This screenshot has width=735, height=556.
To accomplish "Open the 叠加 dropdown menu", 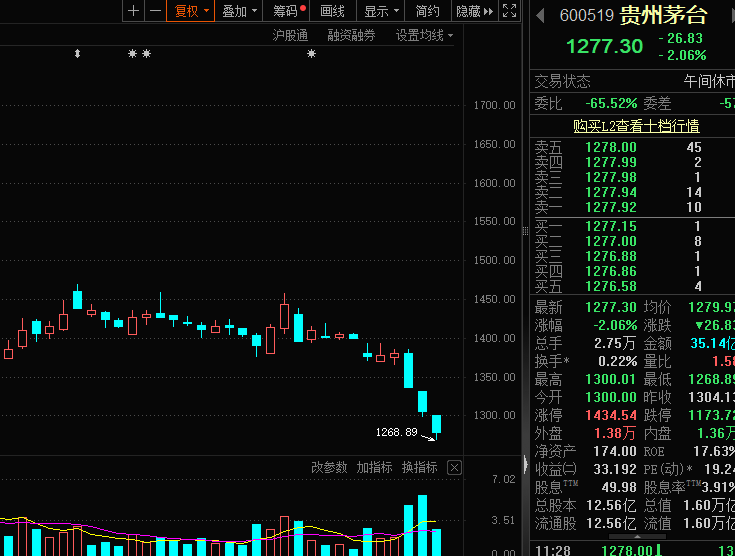I will (x=239, y=11).
